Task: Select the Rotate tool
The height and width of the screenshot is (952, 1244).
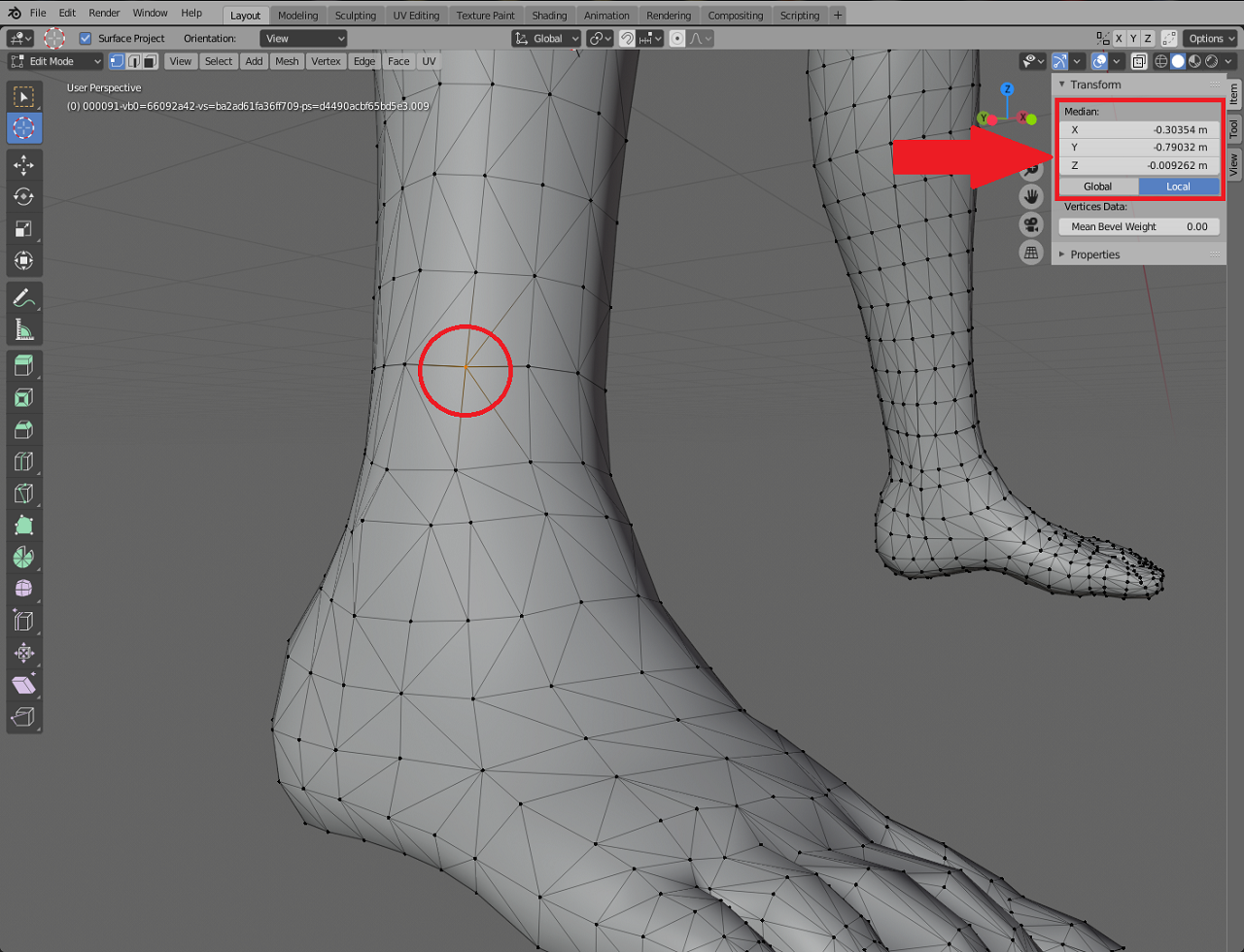Action: [24, 196]
